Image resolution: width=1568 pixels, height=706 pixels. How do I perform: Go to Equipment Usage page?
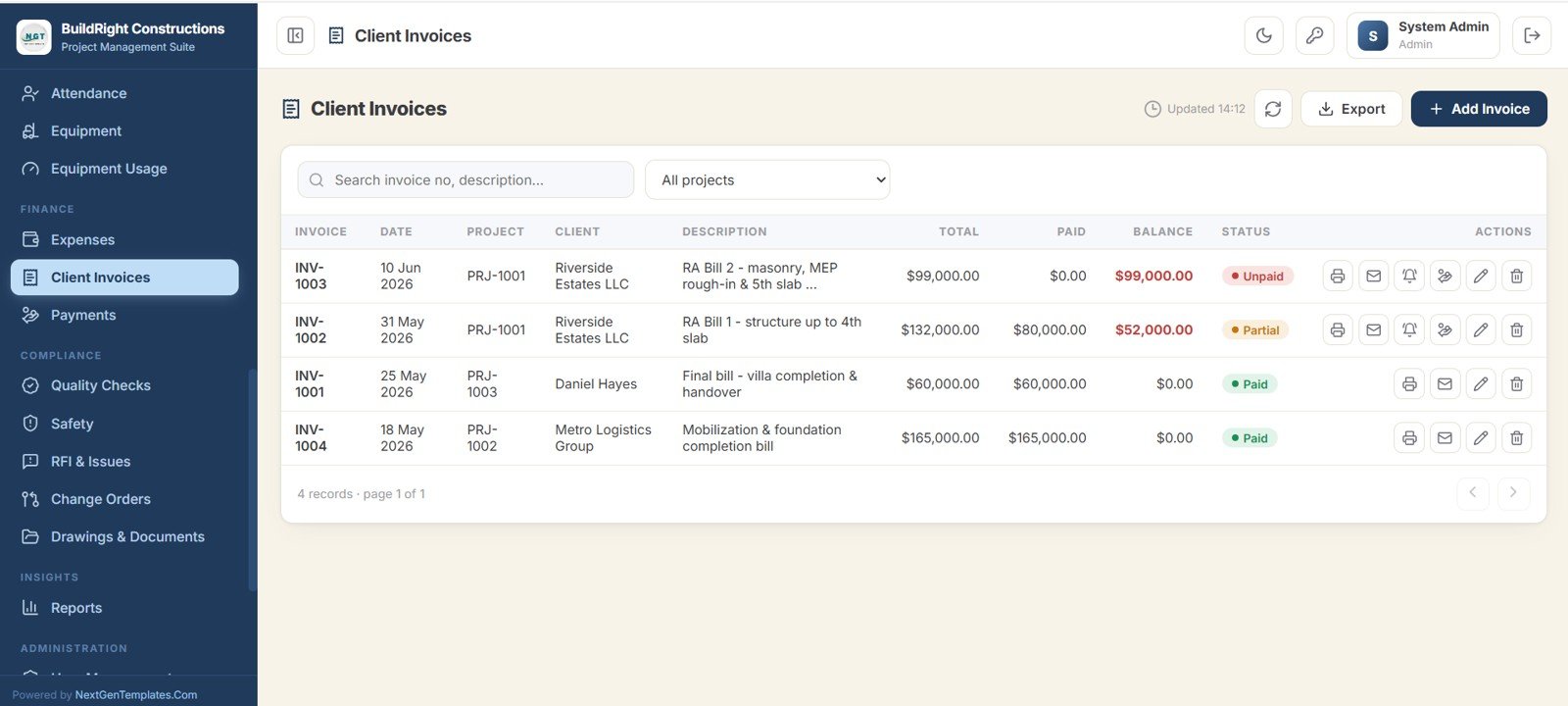(124, 169)
